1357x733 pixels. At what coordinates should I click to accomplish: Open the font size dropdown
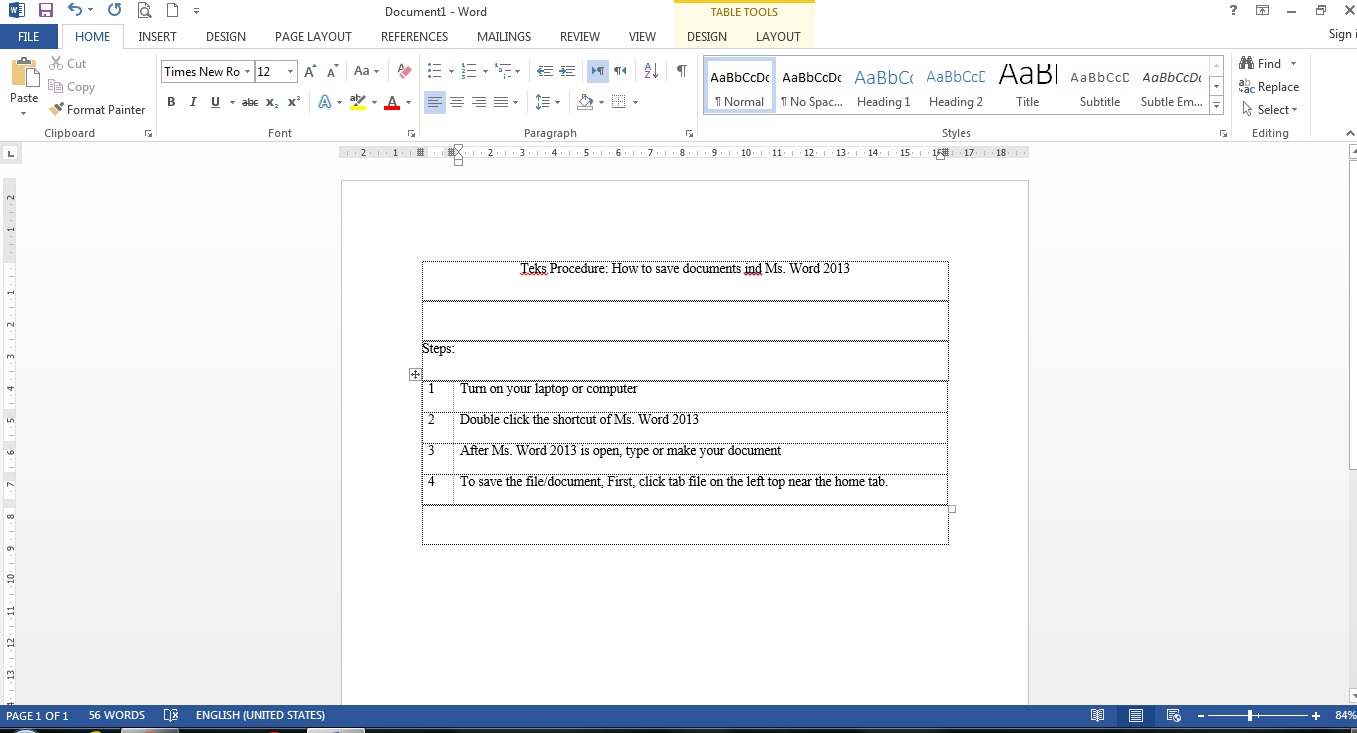(291, 71)
